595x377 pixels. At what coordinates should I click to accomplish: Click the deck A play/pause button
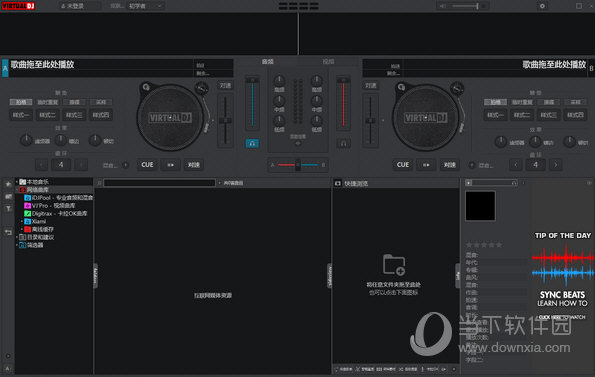[171, 165]
